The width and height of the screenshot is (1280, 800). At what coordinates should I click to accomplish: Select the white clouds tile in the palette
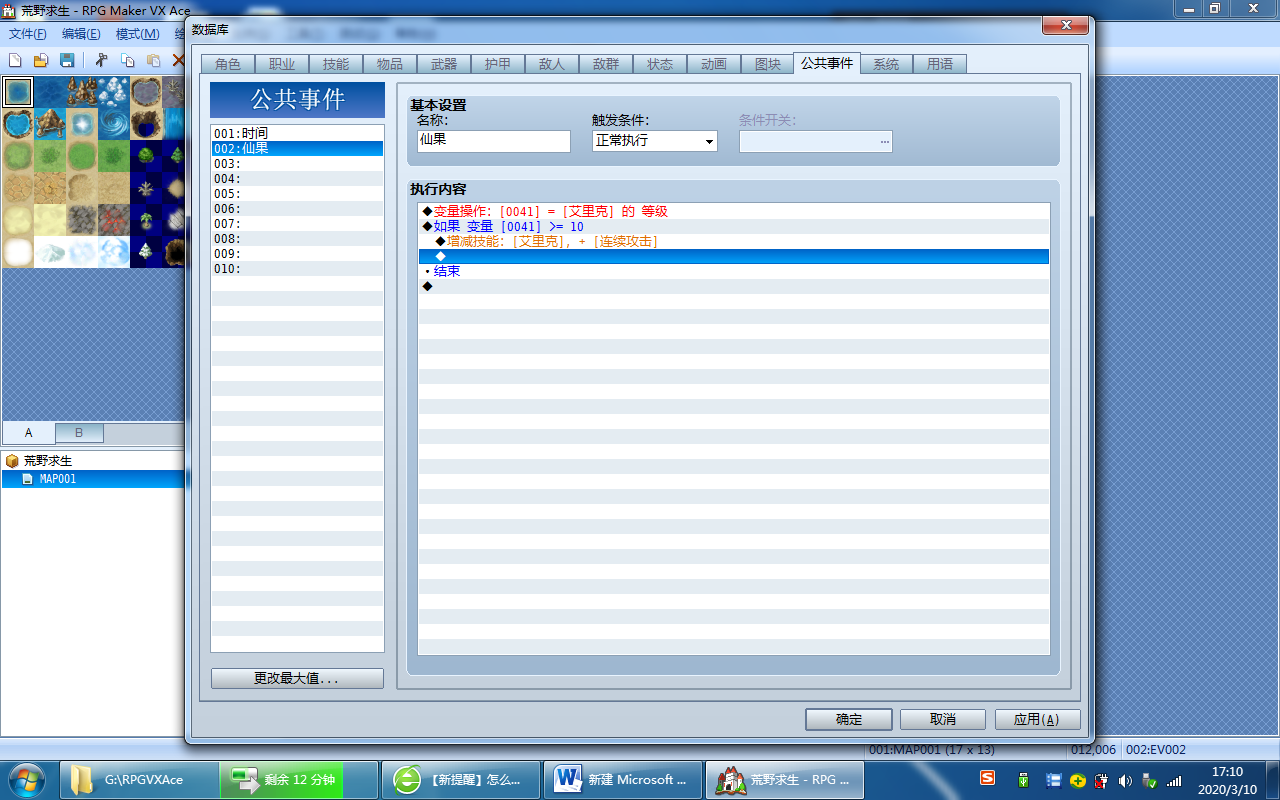(114, 92)
